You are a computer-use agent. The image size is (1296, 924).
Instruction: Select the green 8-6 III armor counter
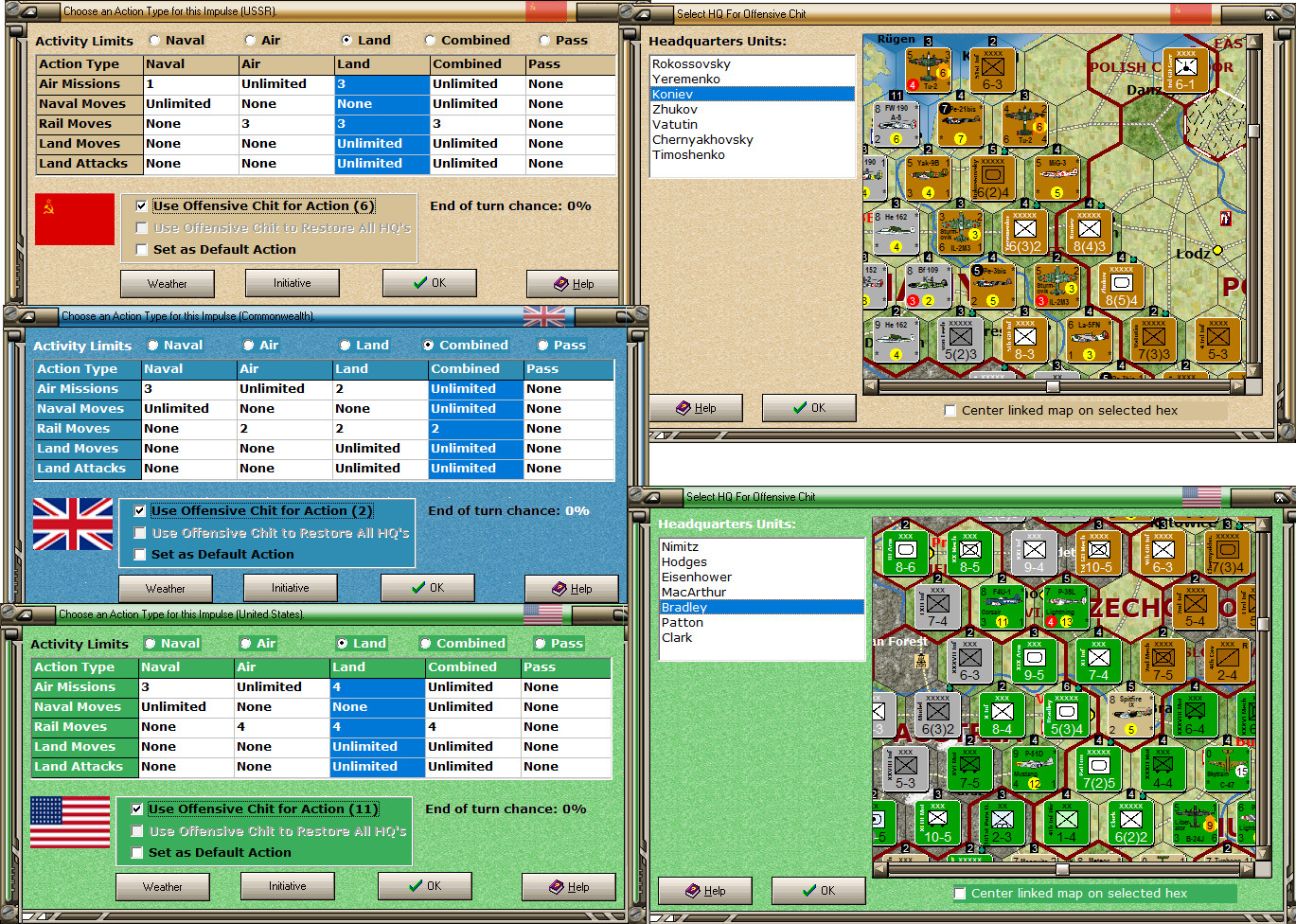coord(905,553)
